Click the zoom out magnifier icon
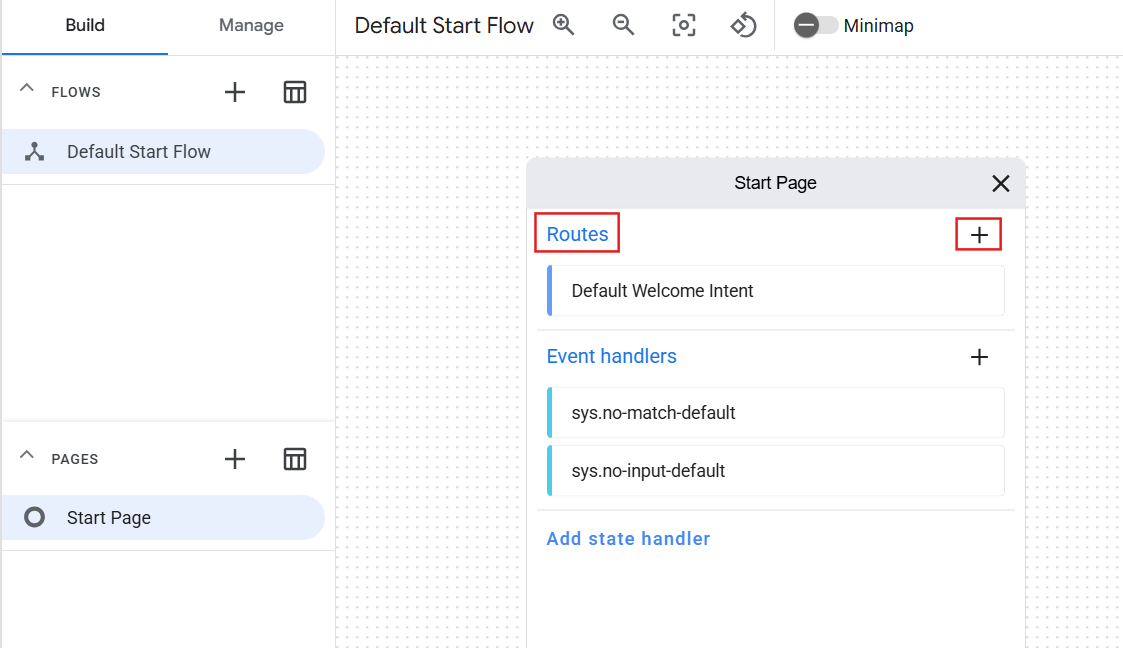The height and width of the screenshot is (648, 1123). [x=623, y=25]
